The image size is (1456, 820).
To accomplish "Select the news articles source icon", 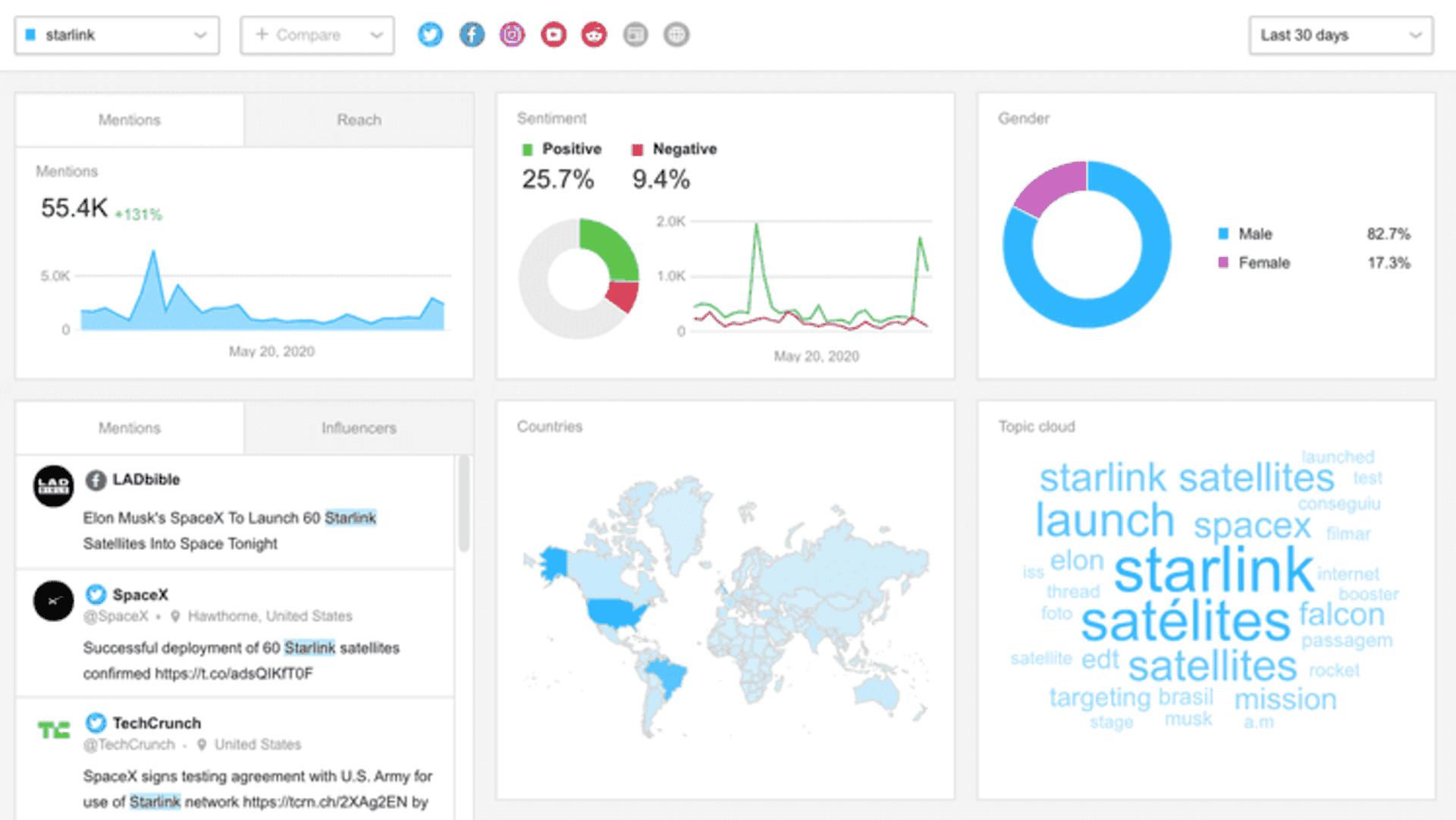I will coord(635,34).
